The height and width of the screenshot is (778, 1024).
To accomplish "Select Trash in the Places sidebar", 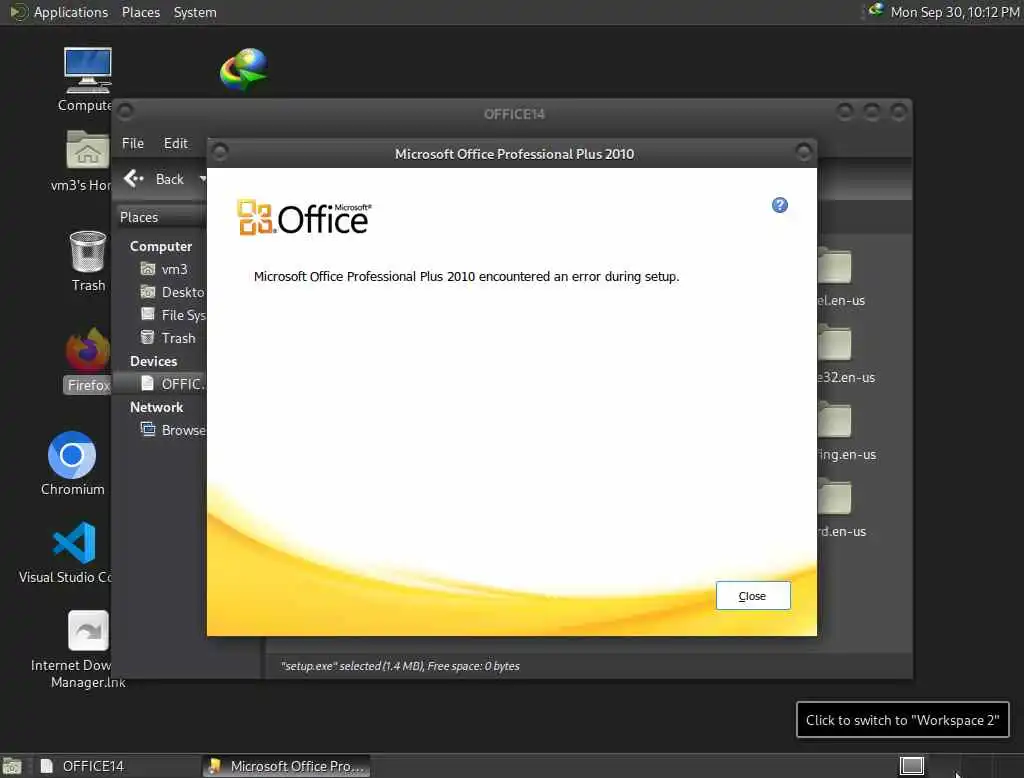I will coord(168,338).
